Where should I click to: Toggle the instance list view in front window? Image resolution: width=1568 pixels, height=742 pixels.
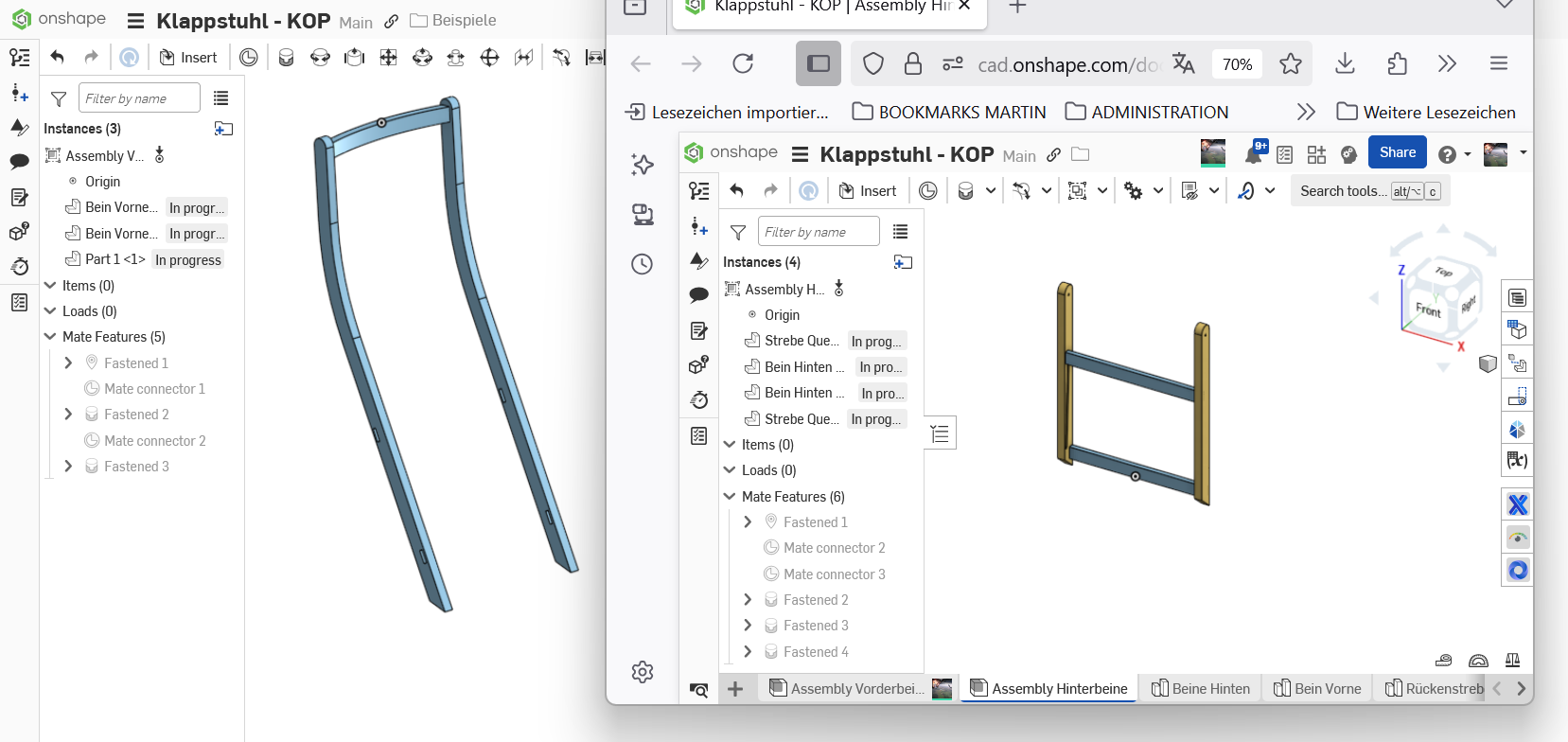click(x=900, y=232)
